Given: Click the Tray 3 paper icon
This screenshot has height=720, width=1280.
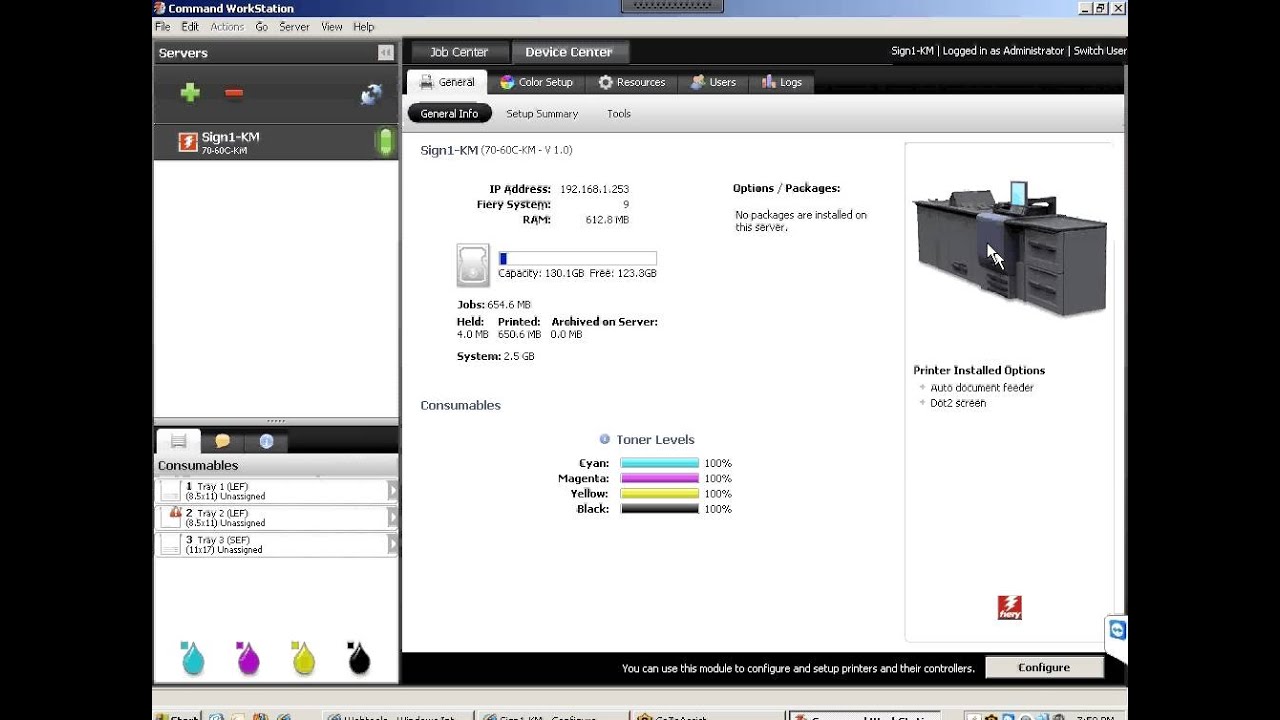Looking at the screenshot, I should [x=171, y=545].
